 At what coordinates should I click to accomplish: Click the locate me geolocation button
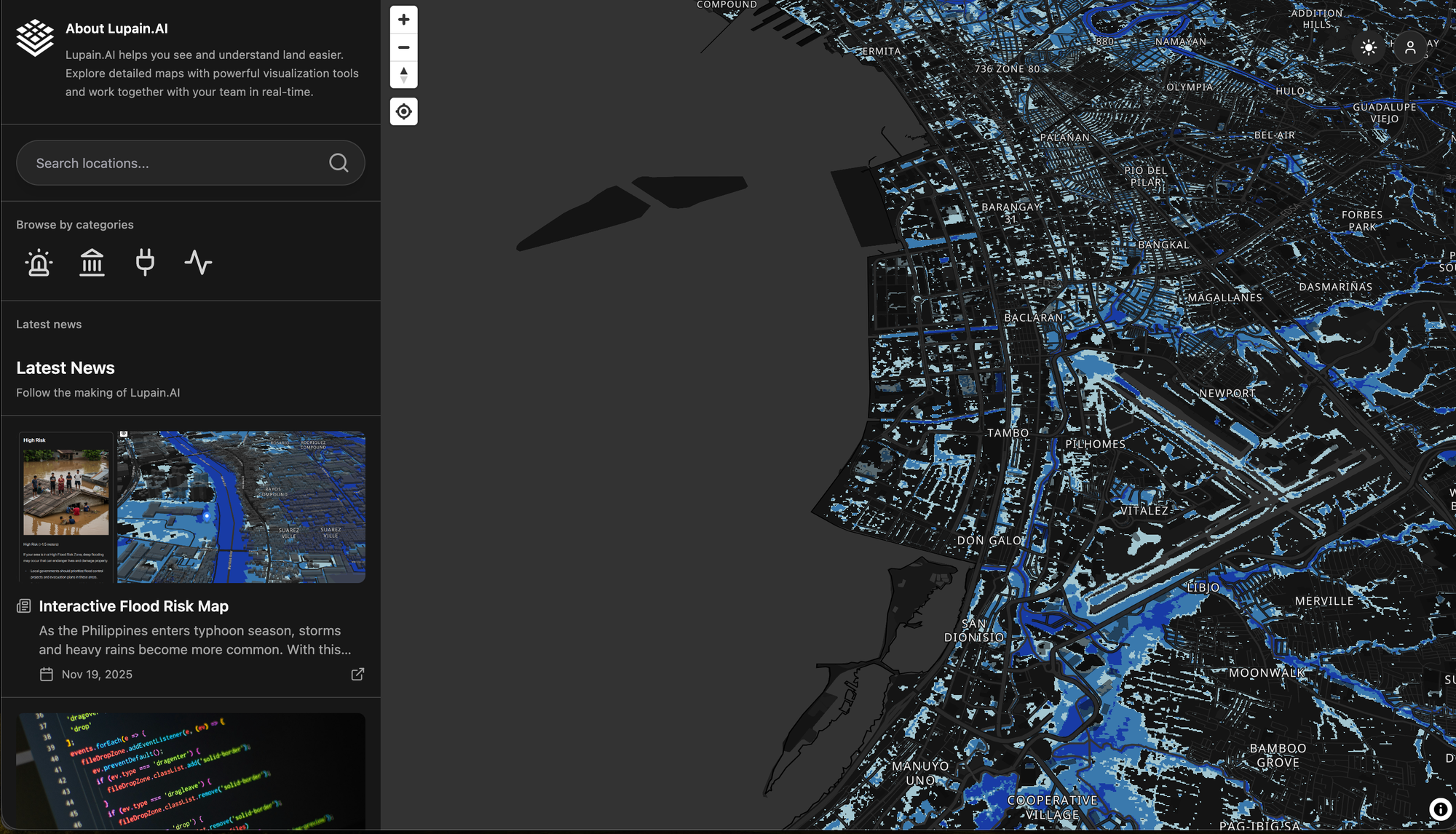click(x=403, y=111)
